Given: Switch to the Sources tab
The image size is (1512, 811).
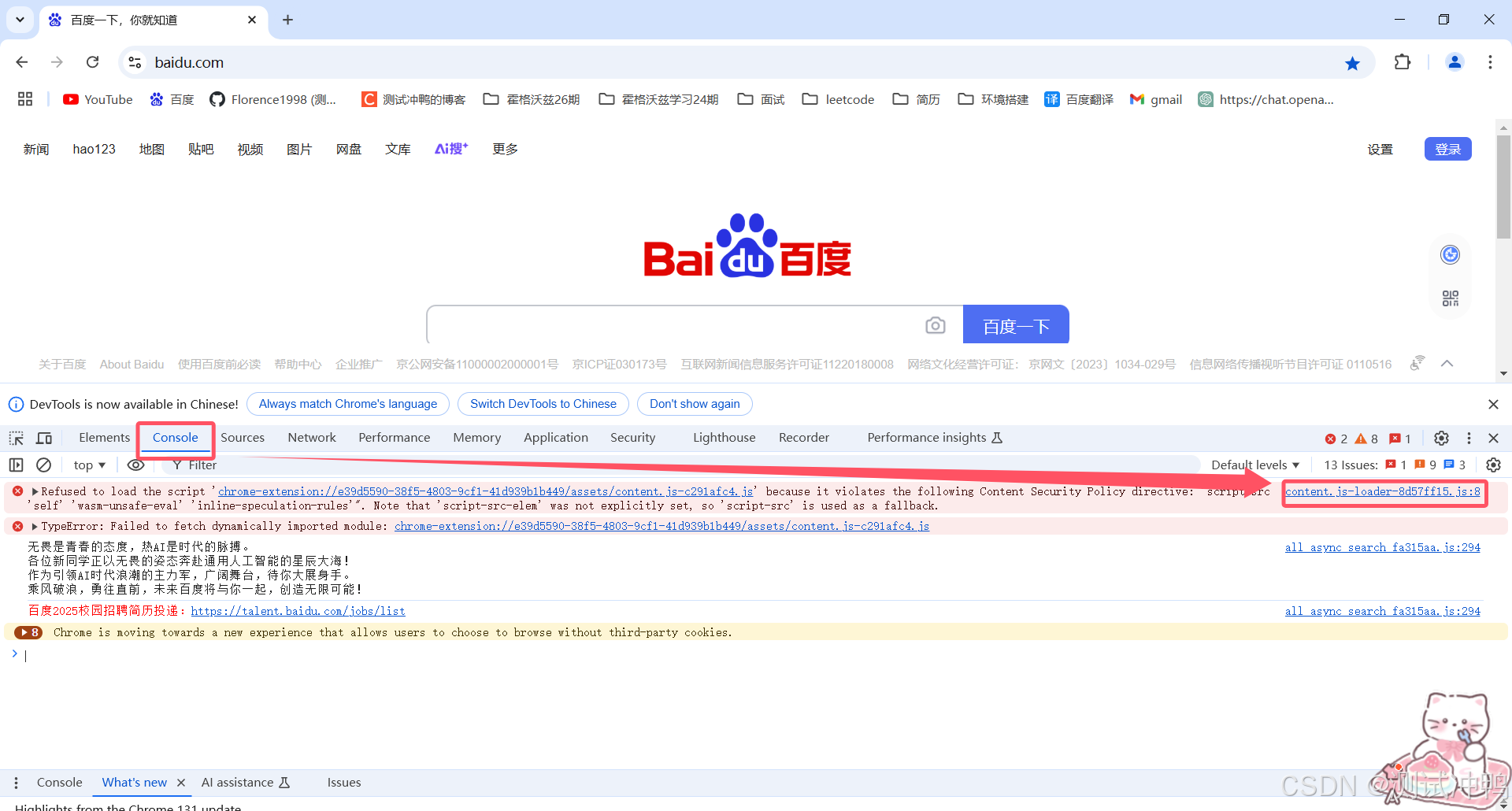Looking at the screenshot, I should 243,438.
